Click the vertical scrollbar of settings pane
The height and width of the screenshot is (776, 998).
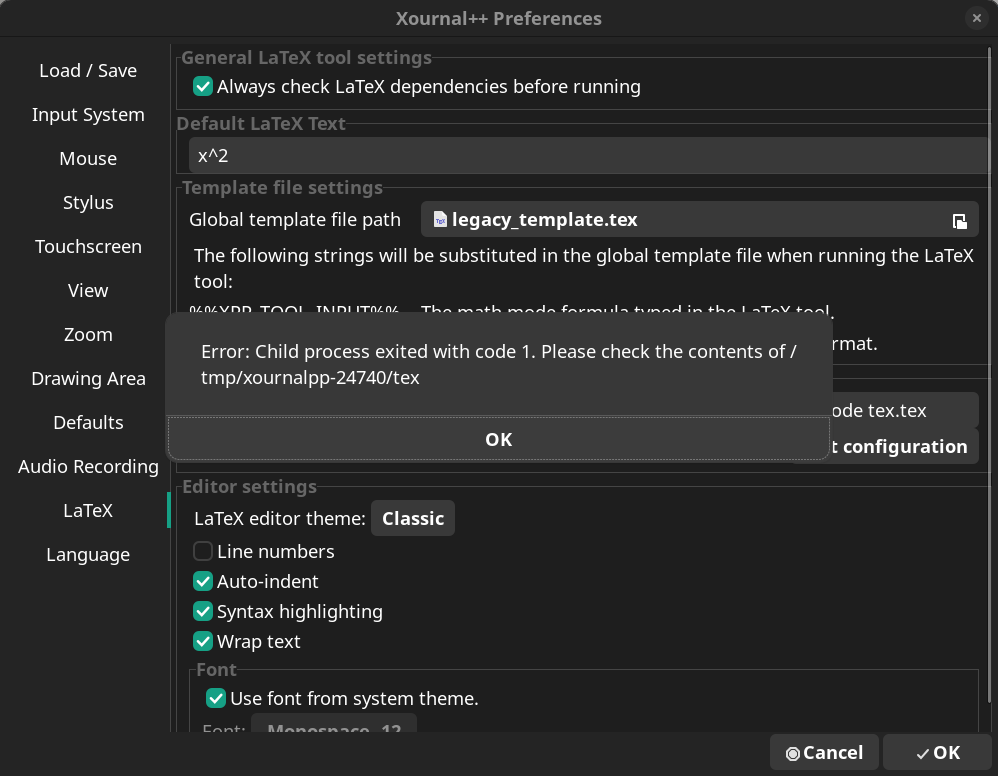point(990,376)
